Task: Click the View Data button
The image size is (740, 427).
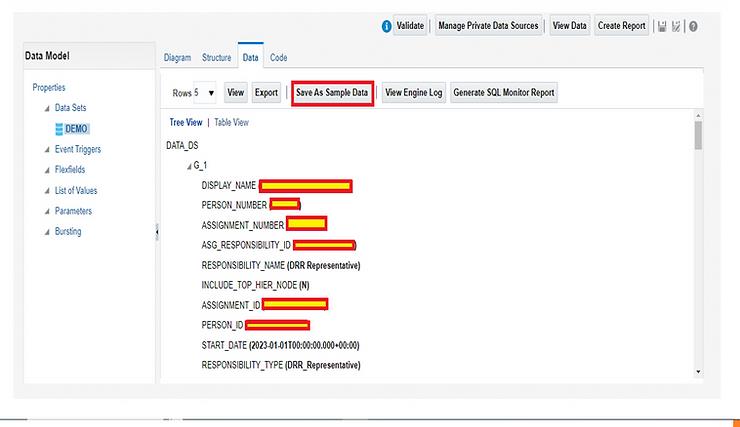Action: [x=570, y=25]
